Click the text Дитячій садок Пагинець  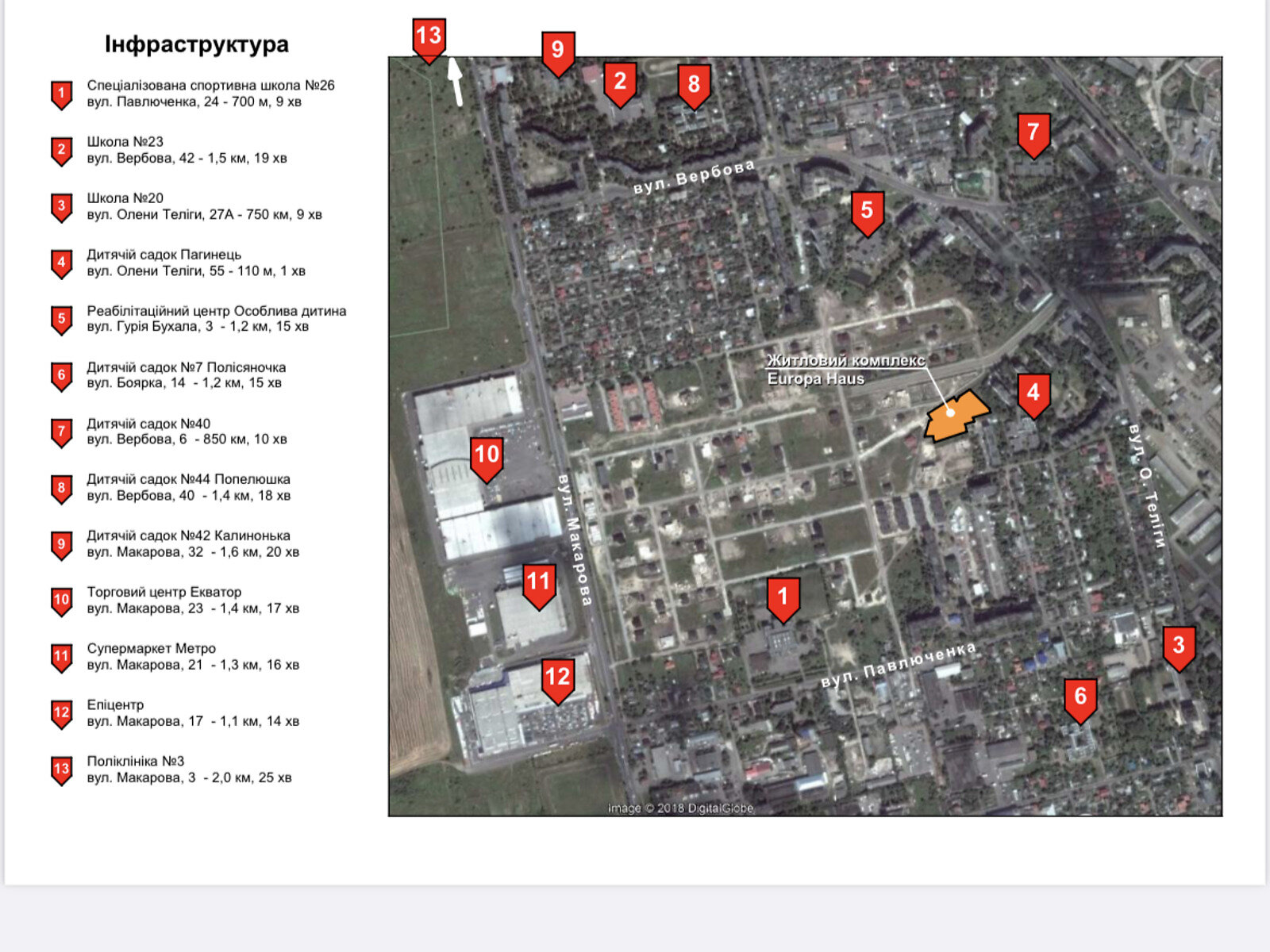[164, 255]
